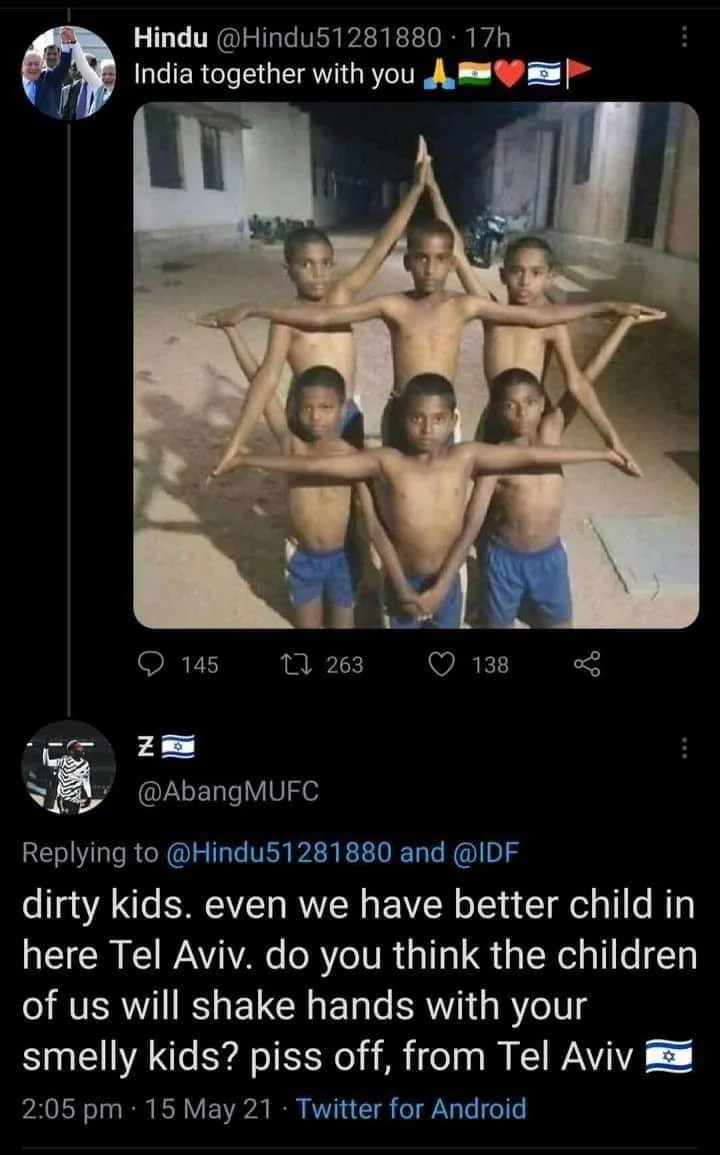Select the Hindu display name
720x1155 pixels.
coord(170,38)
